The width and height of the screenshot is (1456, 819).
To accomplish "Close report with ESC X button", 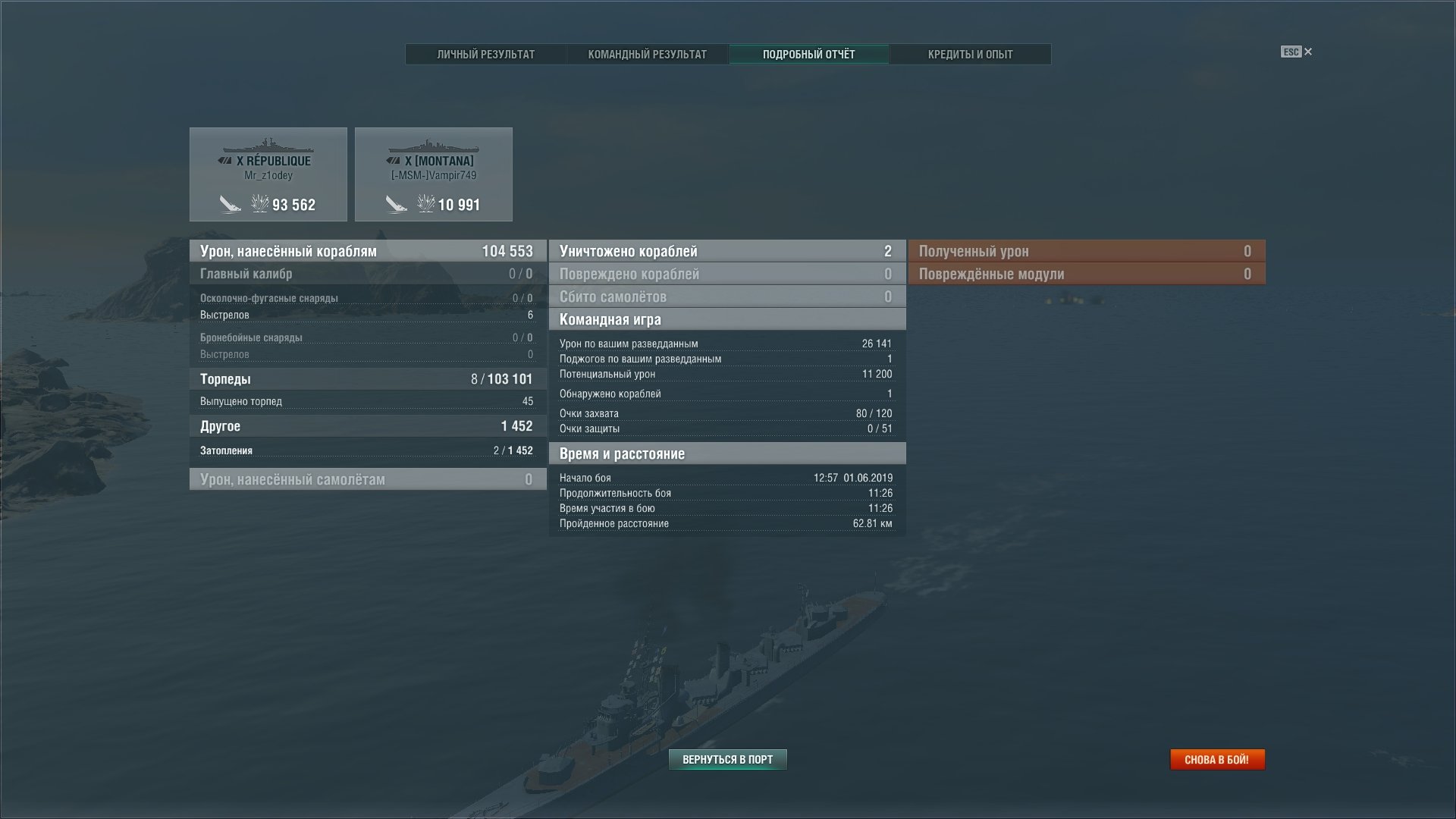I will pyautogui.click(x=1297, y=52).
